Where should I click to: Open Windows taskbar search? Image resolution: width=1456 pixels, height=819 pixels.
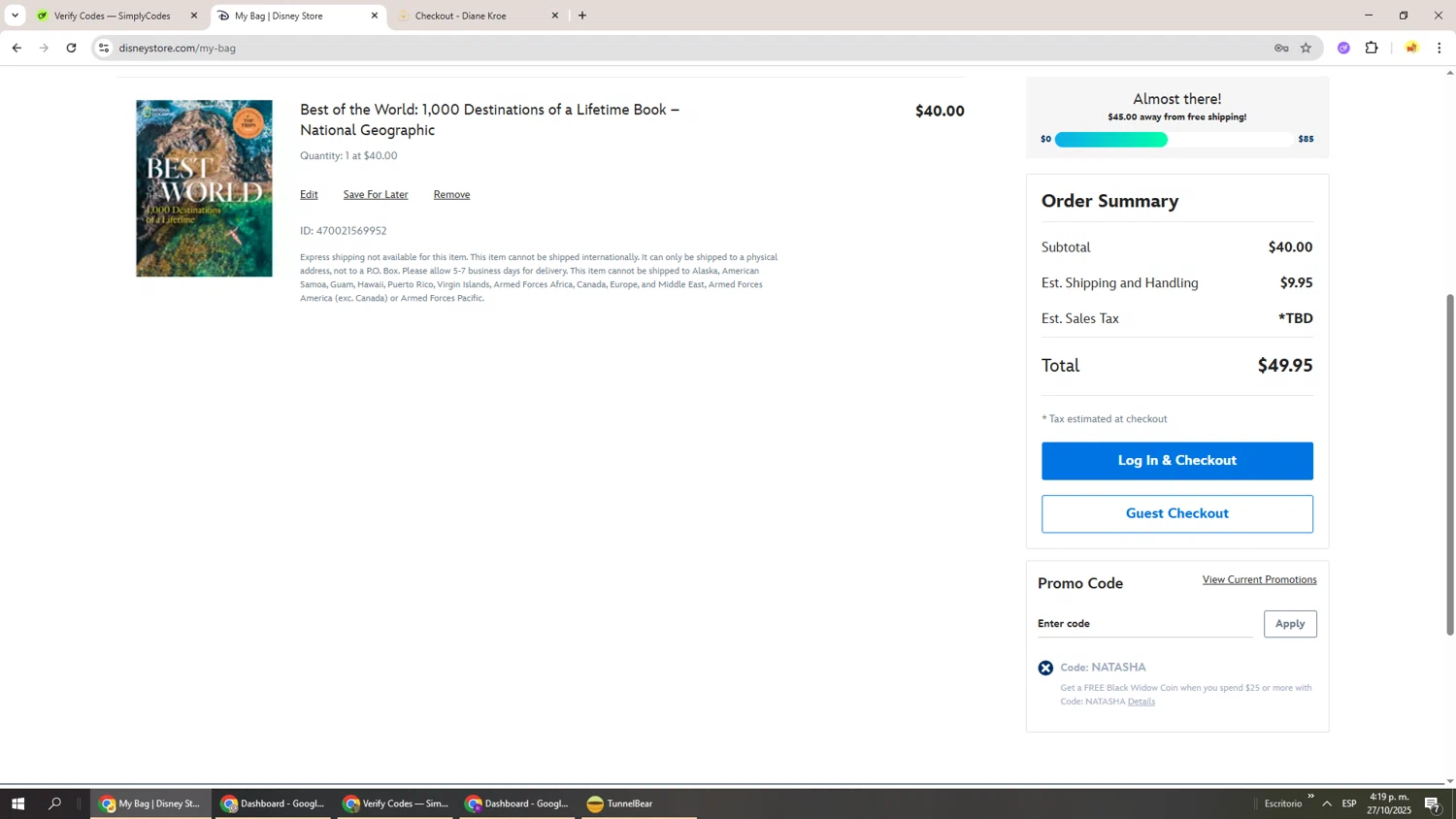(x=54, y=803)
